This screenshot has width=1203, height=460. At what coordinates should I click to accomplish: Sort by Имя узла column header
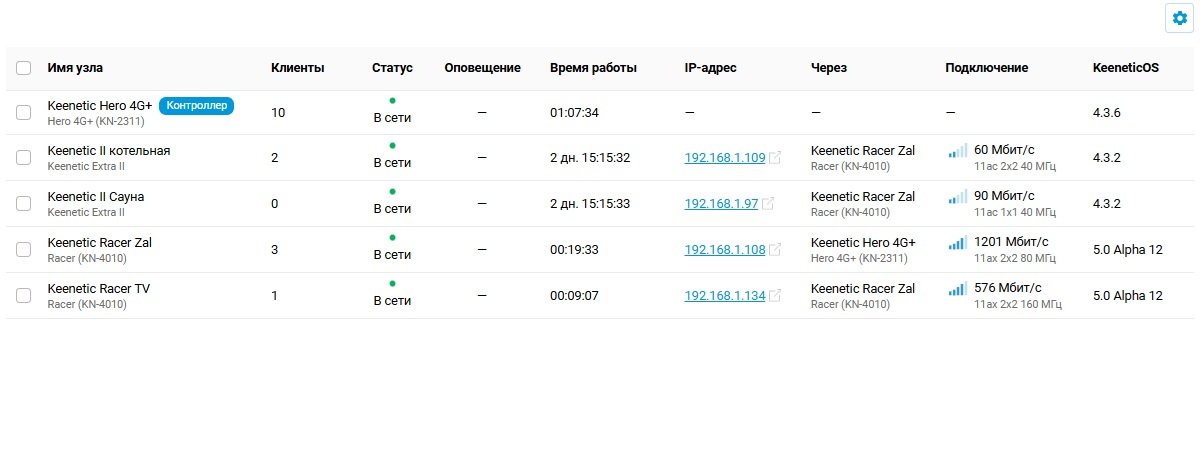75,68
